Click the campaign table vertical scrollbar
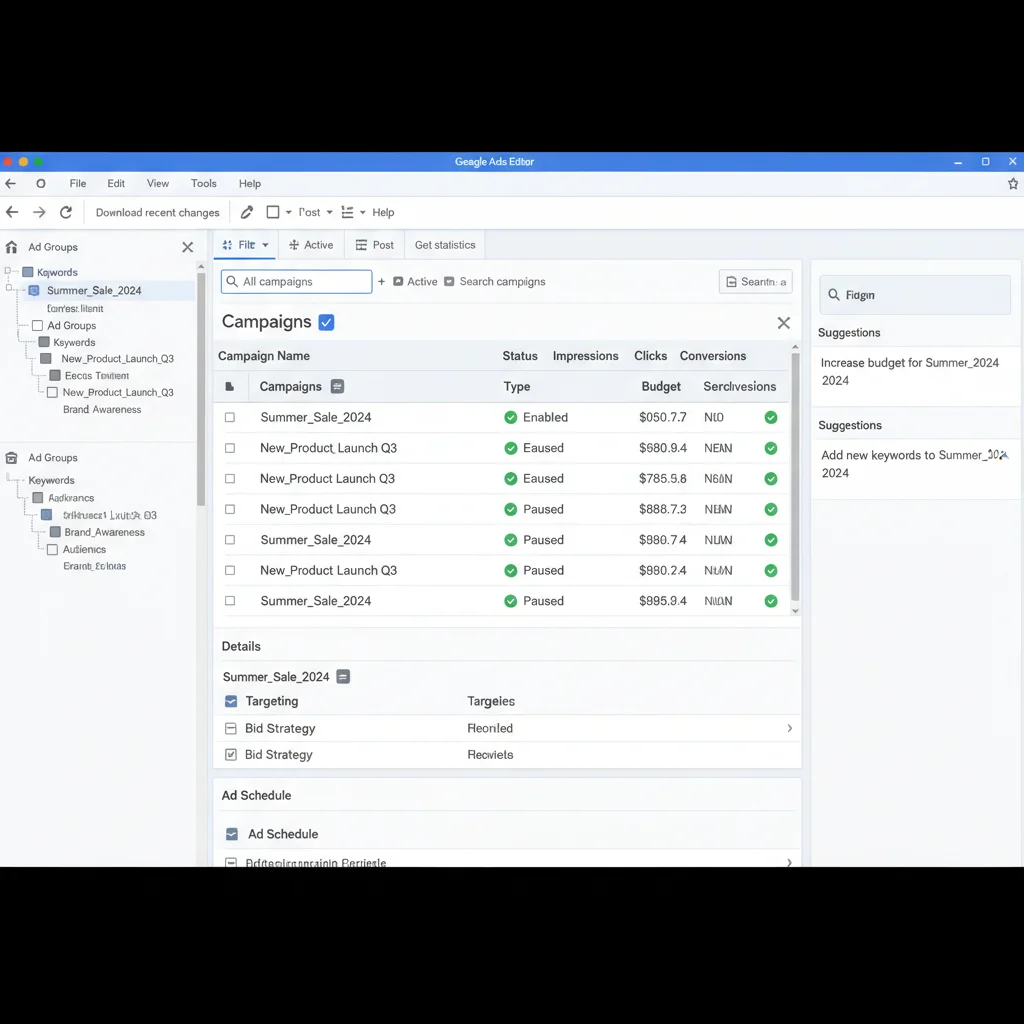1024x1024 pixels. coord(795,477)
